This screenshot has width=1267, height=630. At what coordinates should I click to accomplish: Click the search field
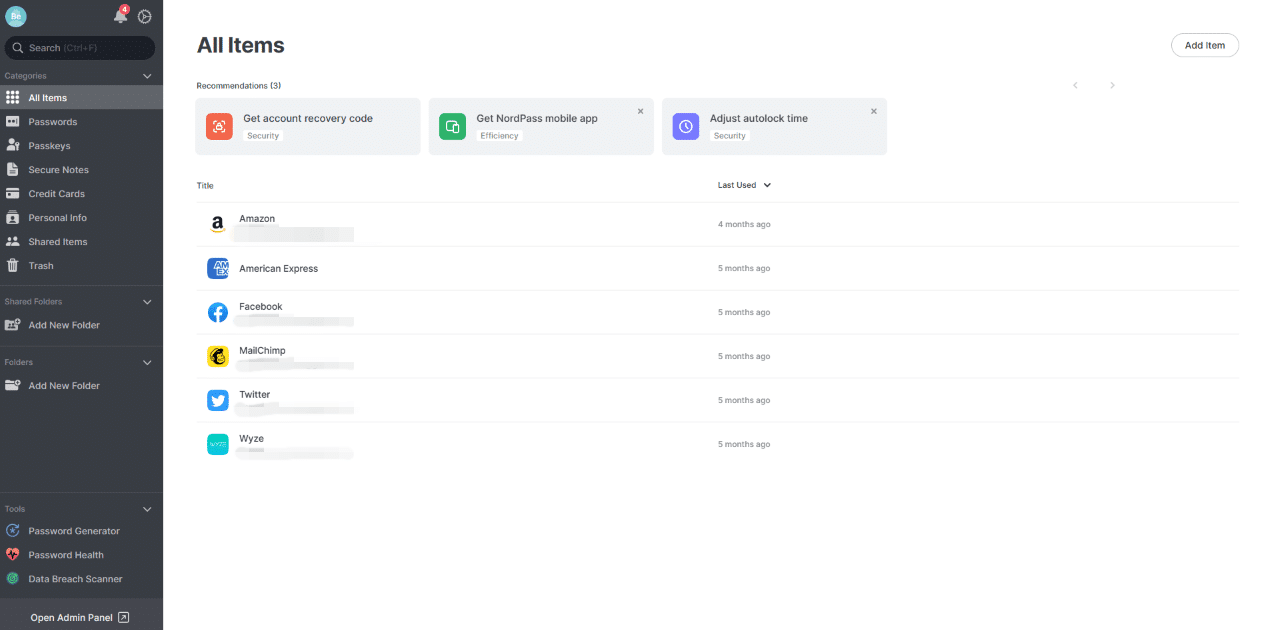(80, 47)
